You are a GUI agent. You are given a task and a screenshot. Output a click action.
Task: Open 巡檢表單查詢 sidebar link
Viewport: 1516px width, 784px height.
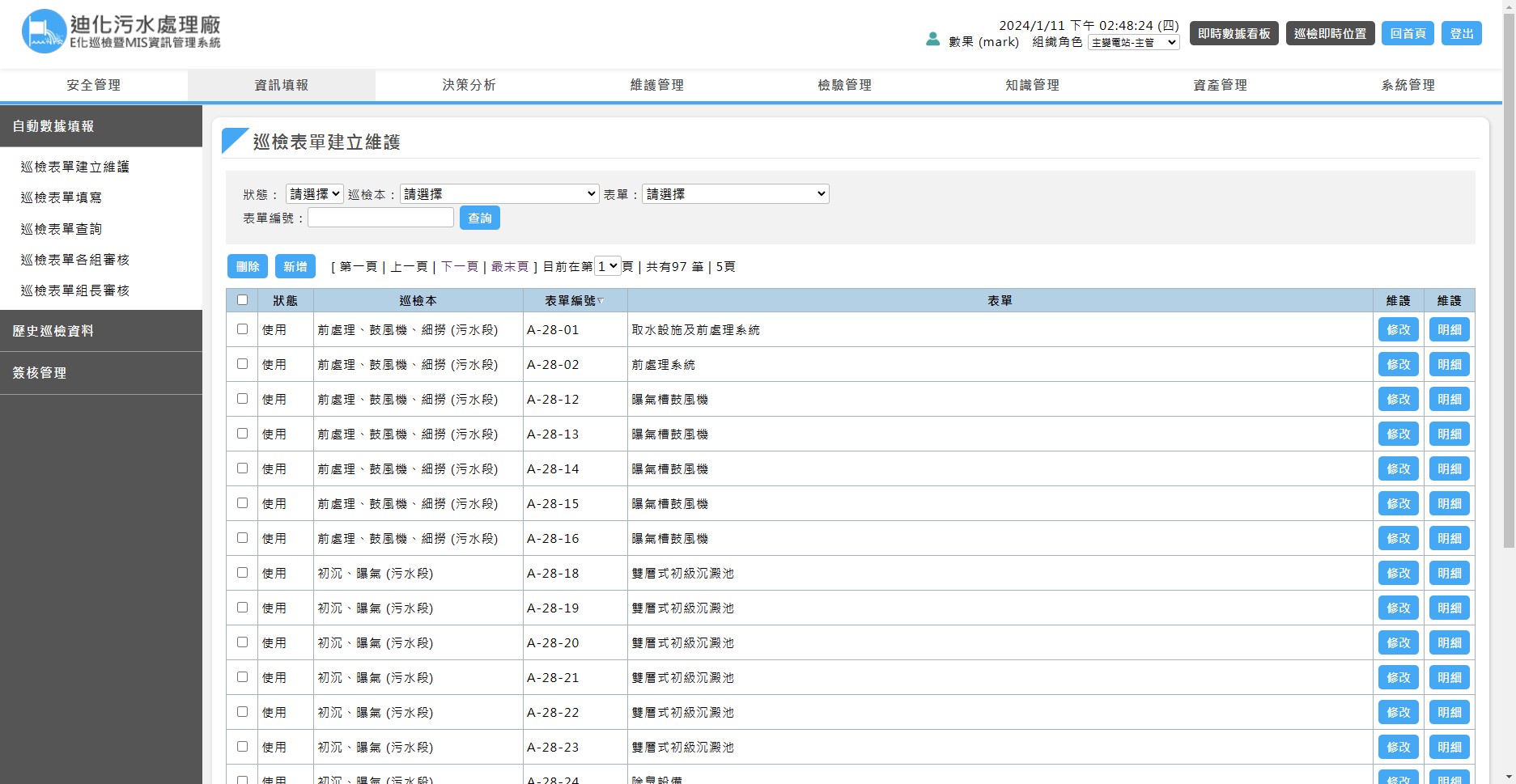[x=62, y=229]
